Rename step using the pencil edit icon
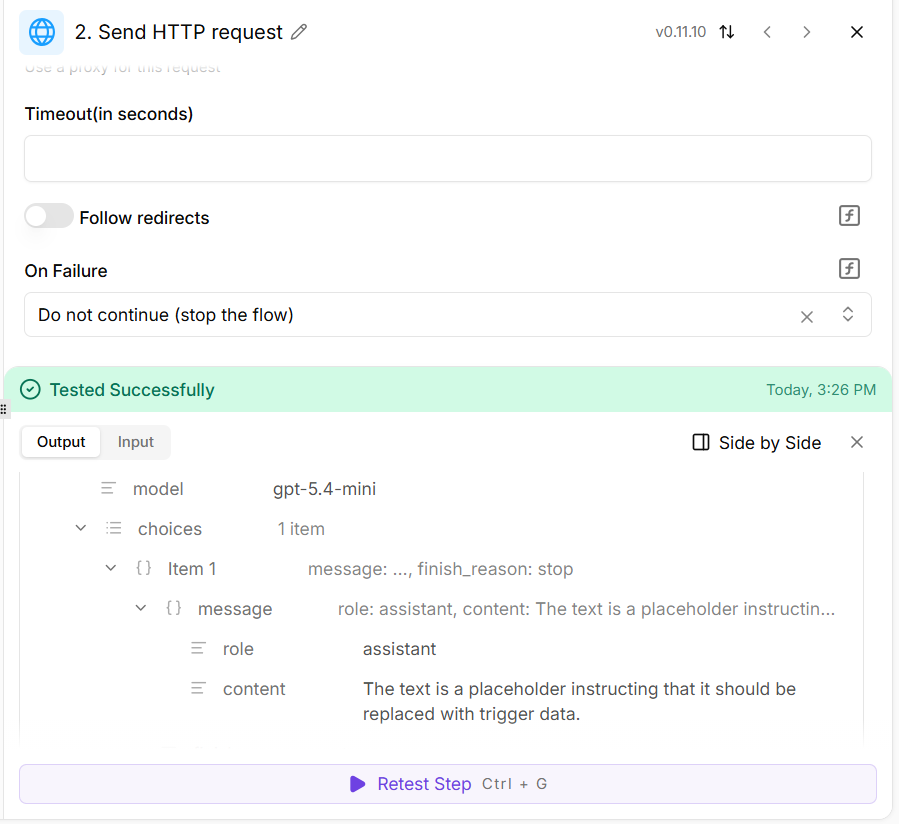The height and width of the screenshot is (824, 899). click(299, 32)
